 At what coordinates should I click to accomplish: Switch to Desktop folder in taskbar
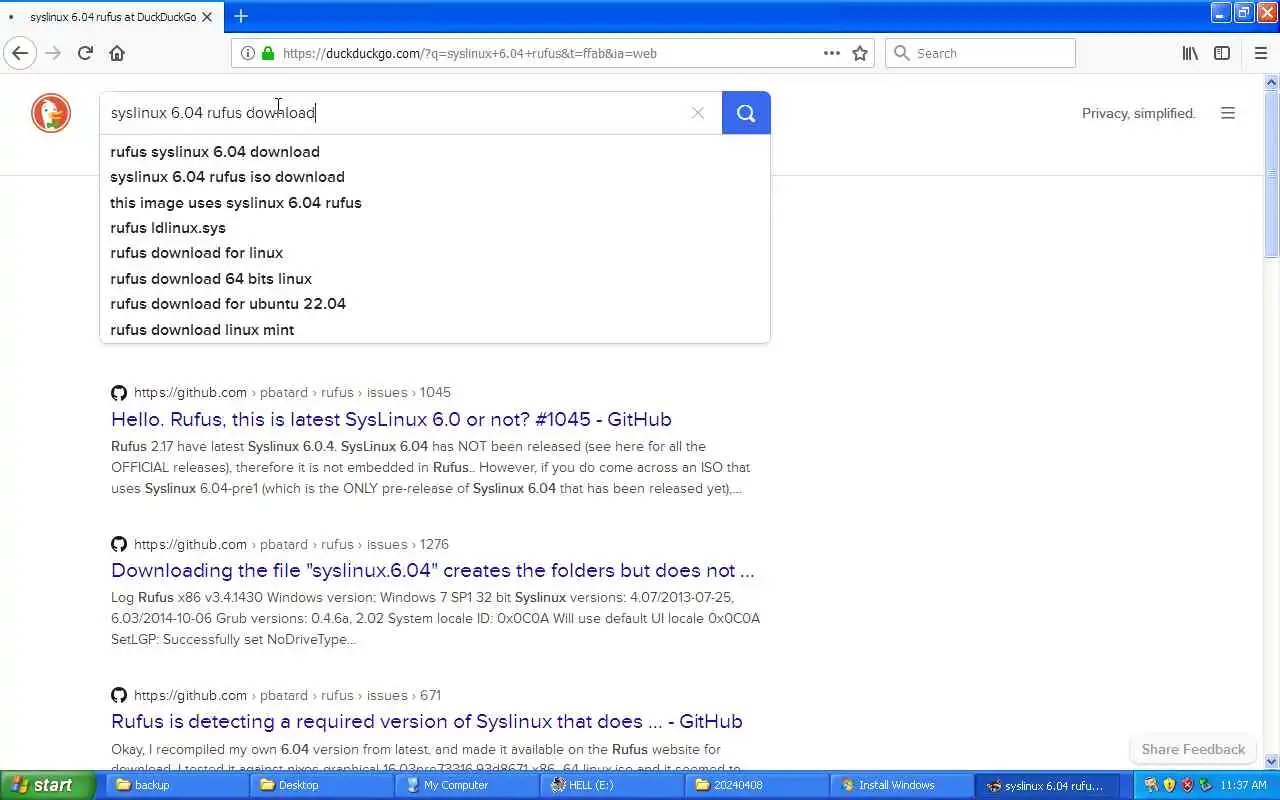(x=321, y=785)
